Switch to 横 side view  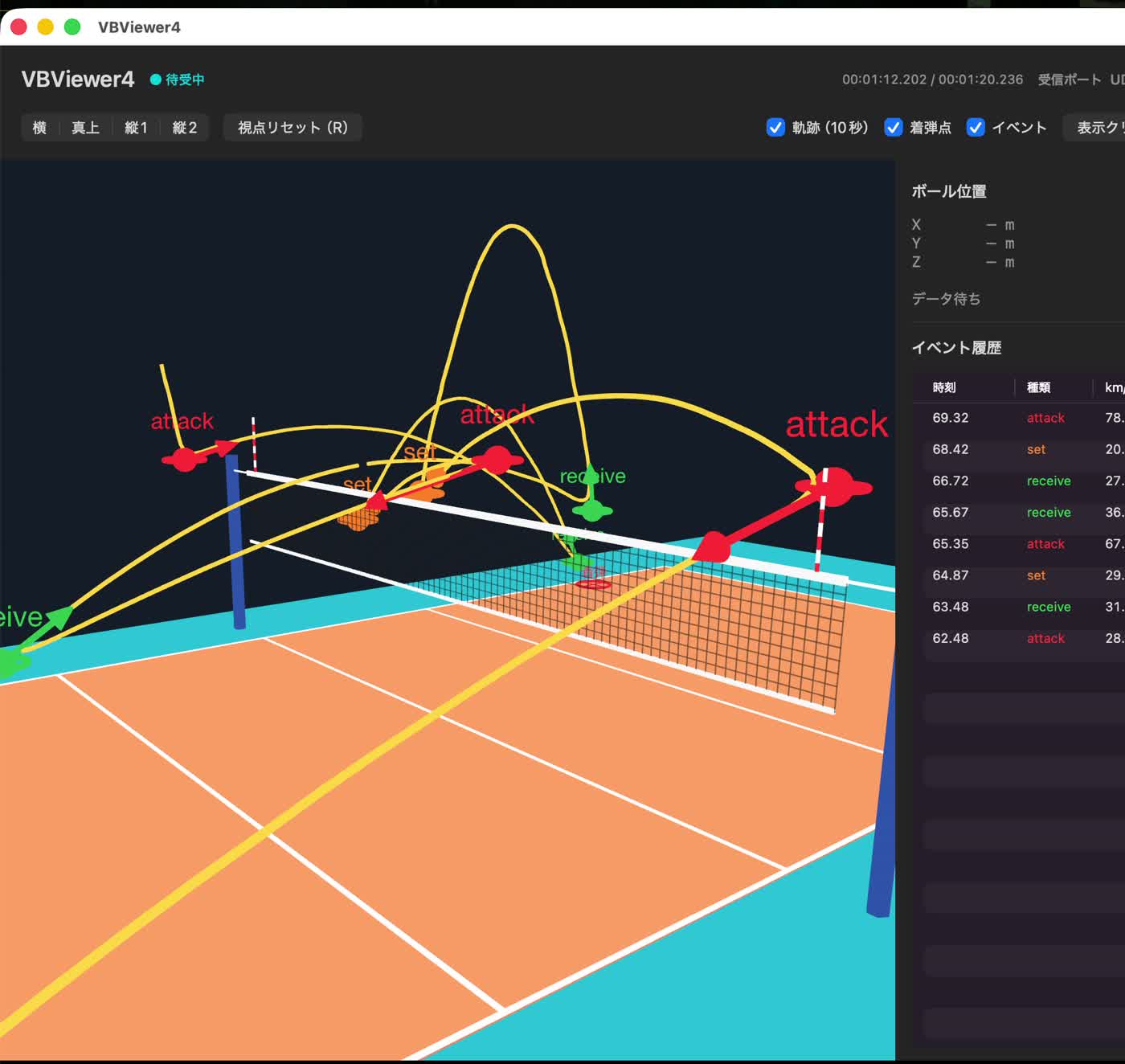click(39, 128)
